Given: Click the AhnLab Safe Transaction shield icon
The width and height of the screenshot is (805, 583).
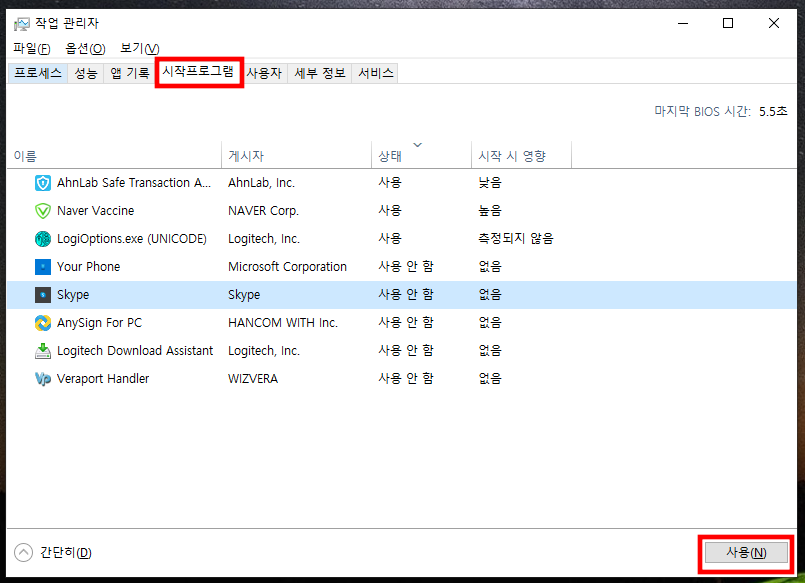Looking at the screenshot, I should click(x=43, y=183).
